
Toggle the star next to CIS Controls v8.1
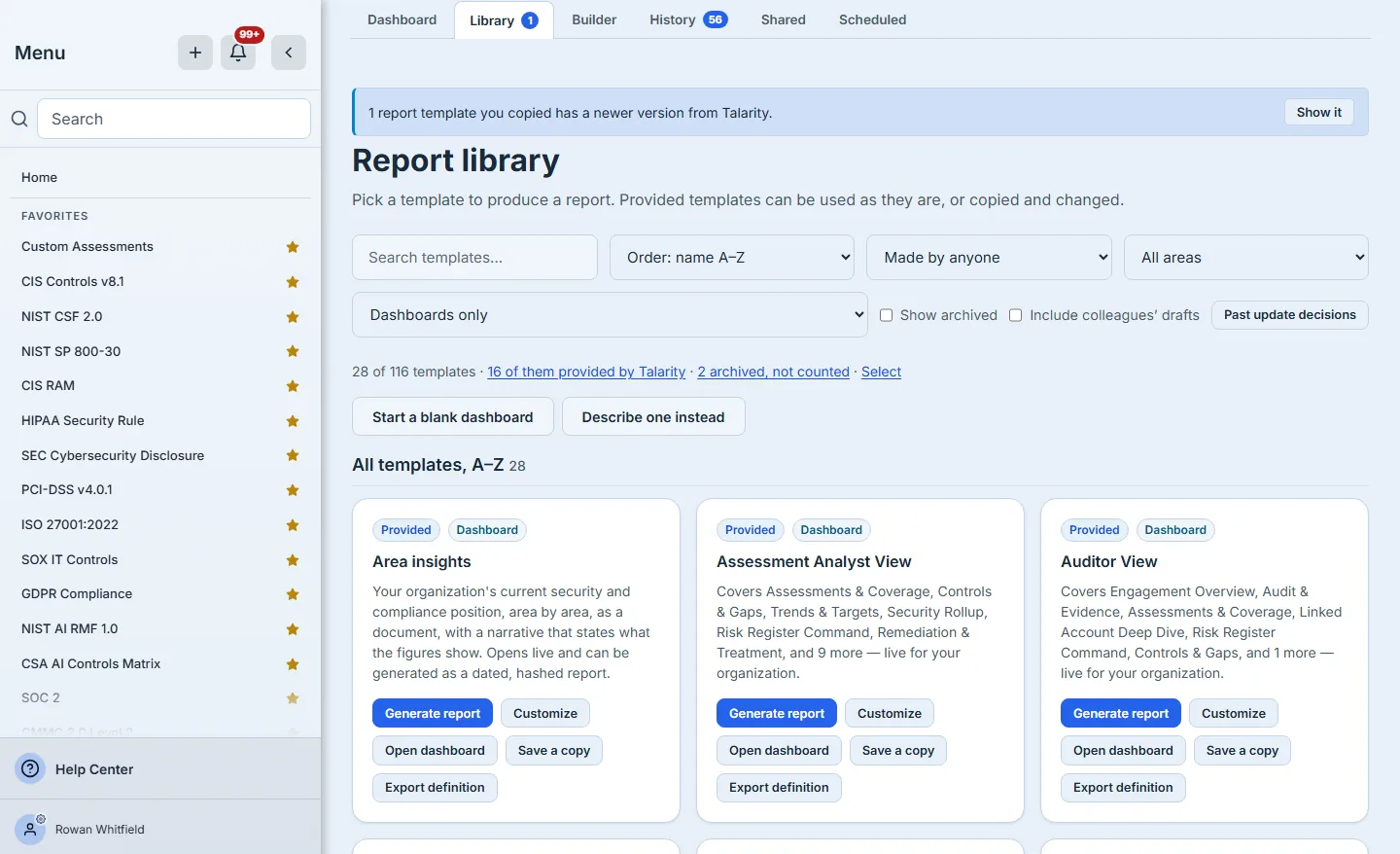pyautogui.click(x=293, y=282)
